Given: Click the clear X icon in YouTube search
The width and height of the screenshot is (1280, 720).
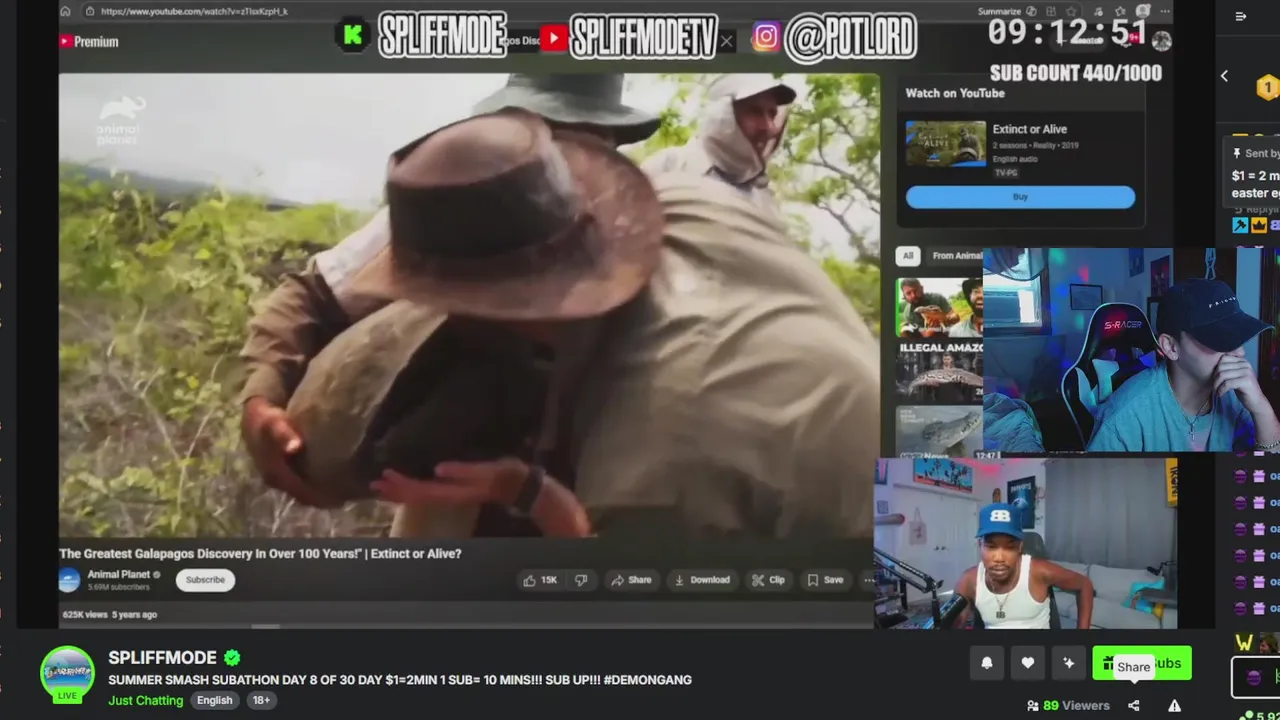Looking at the screenshot, I should click(x=727, y=41).
